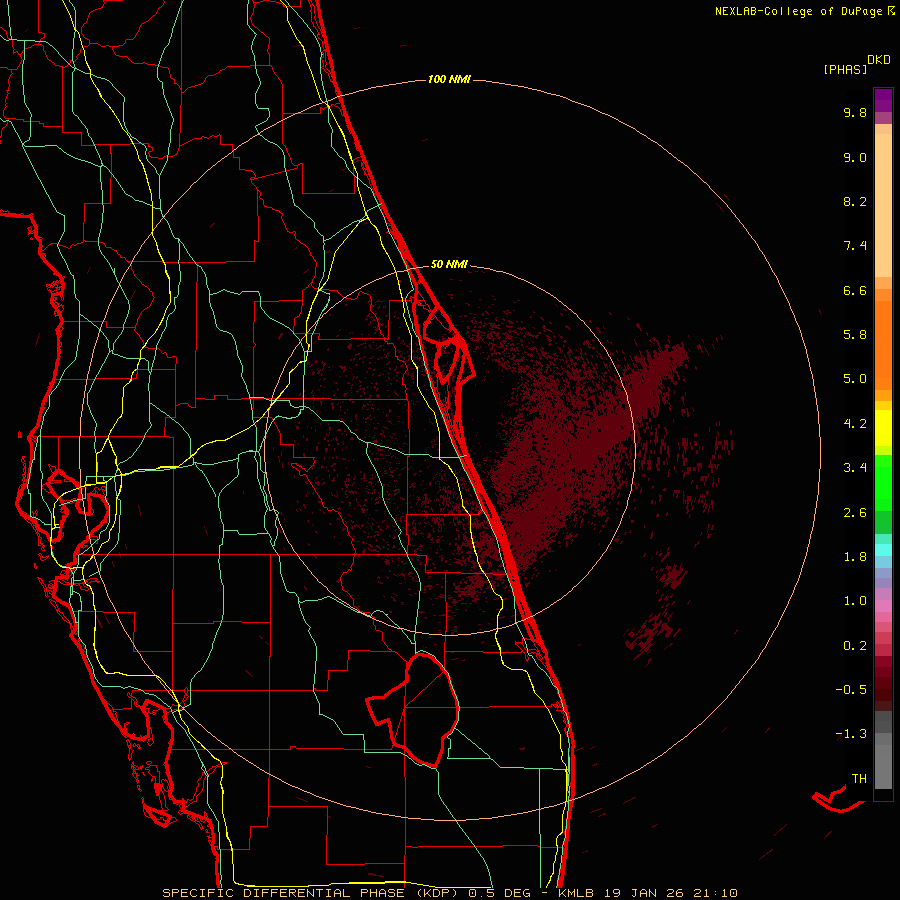
Task: Click the 5.0 value on the color scale
Action: click(x=855, y=379)
